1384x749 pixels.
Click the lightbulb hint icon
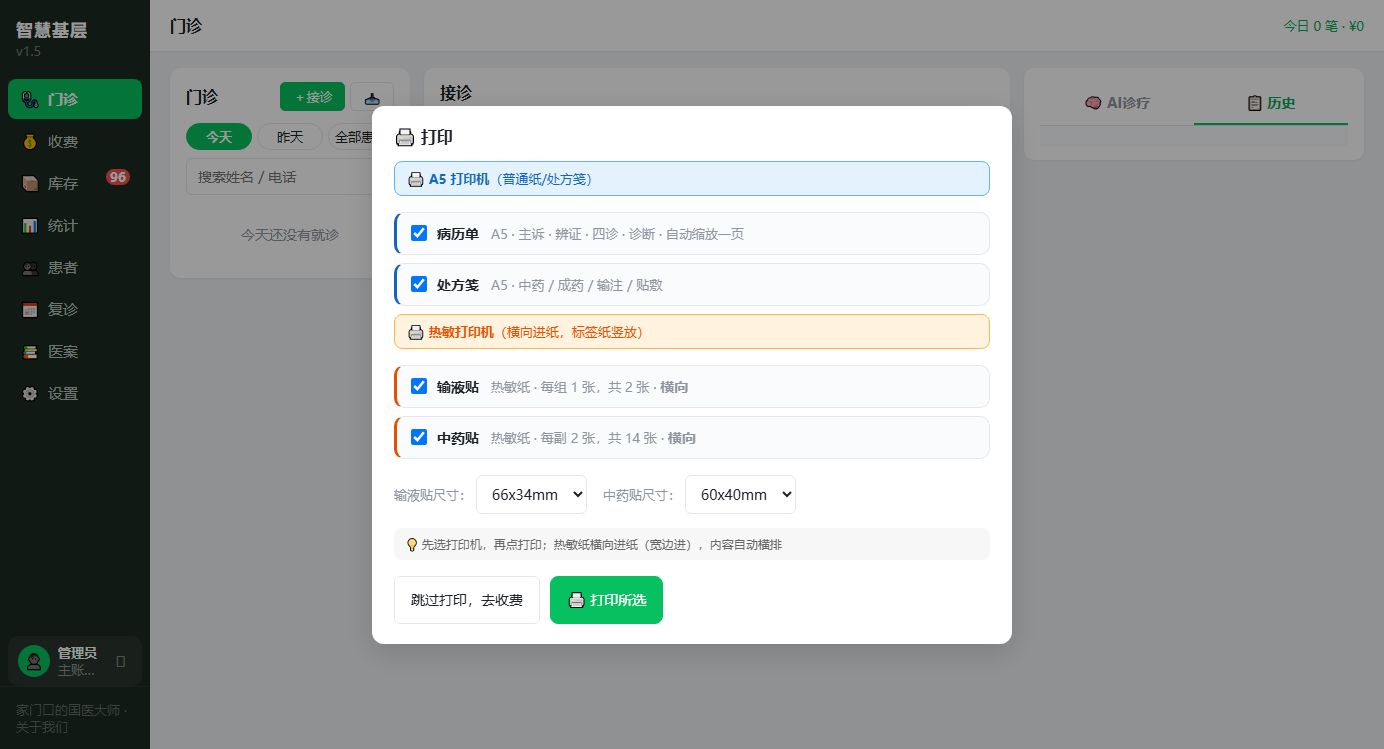412,545
